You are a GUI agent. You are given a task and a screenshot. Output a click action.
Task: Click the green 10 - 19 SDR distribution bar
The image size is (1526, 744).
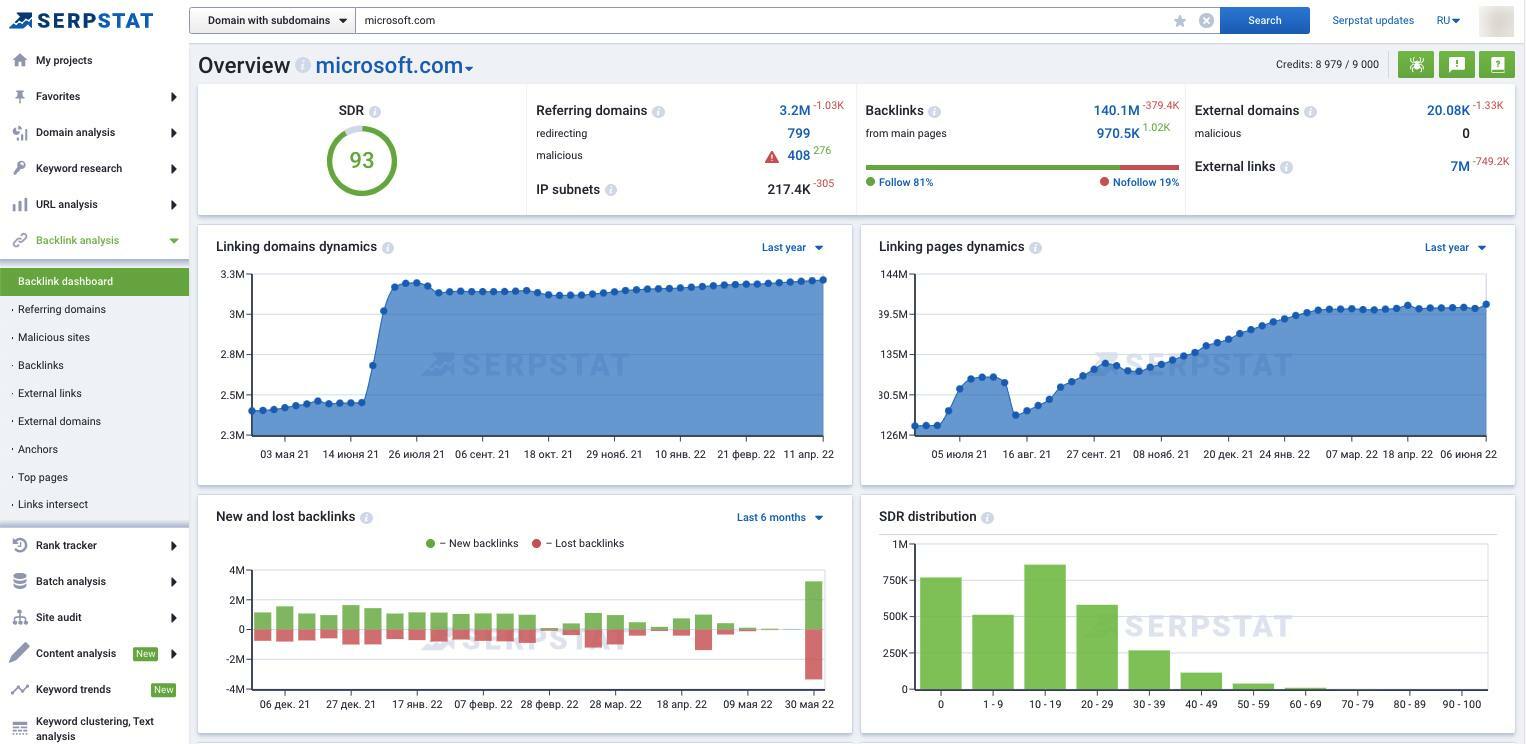[1045, 627]
